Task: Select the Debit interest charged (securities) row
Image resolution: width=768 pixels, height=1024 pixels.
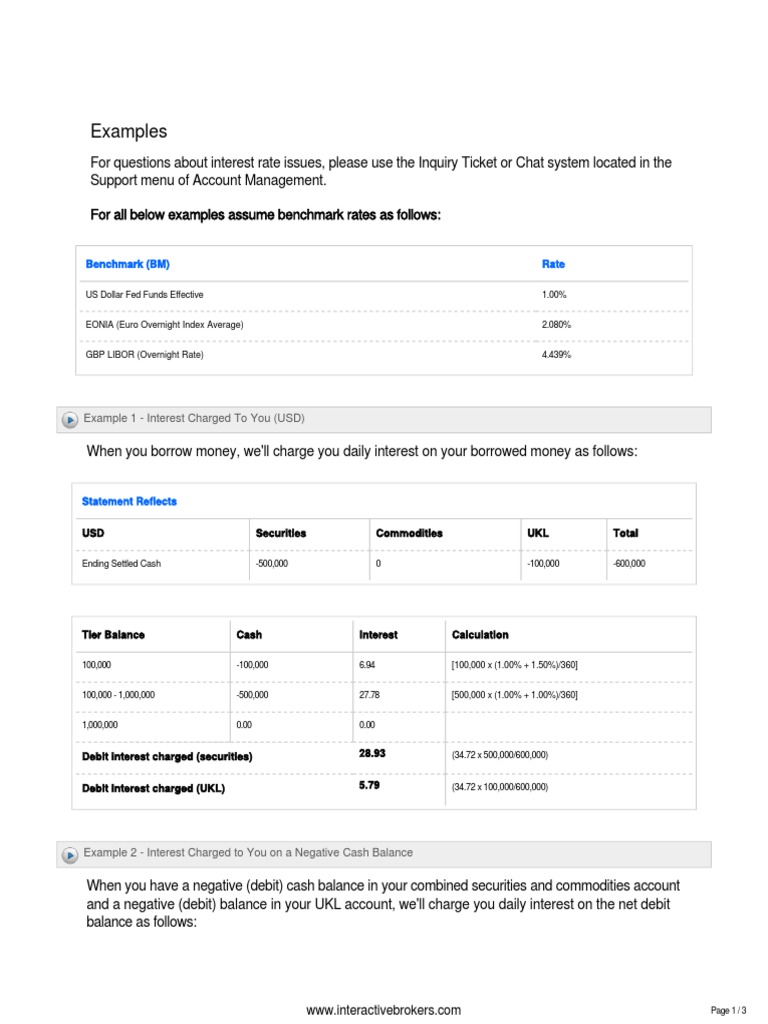Action: tap(167, 756)
